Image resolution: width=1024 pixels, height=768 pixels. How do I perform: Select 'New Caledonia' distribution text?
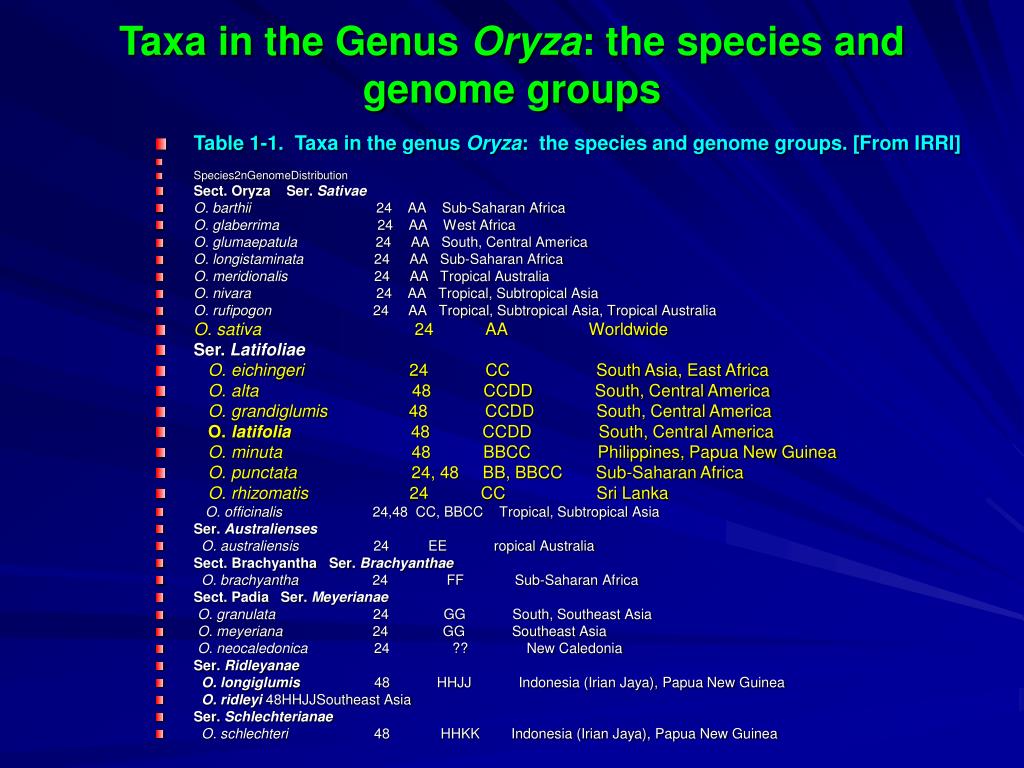(574, 648)
